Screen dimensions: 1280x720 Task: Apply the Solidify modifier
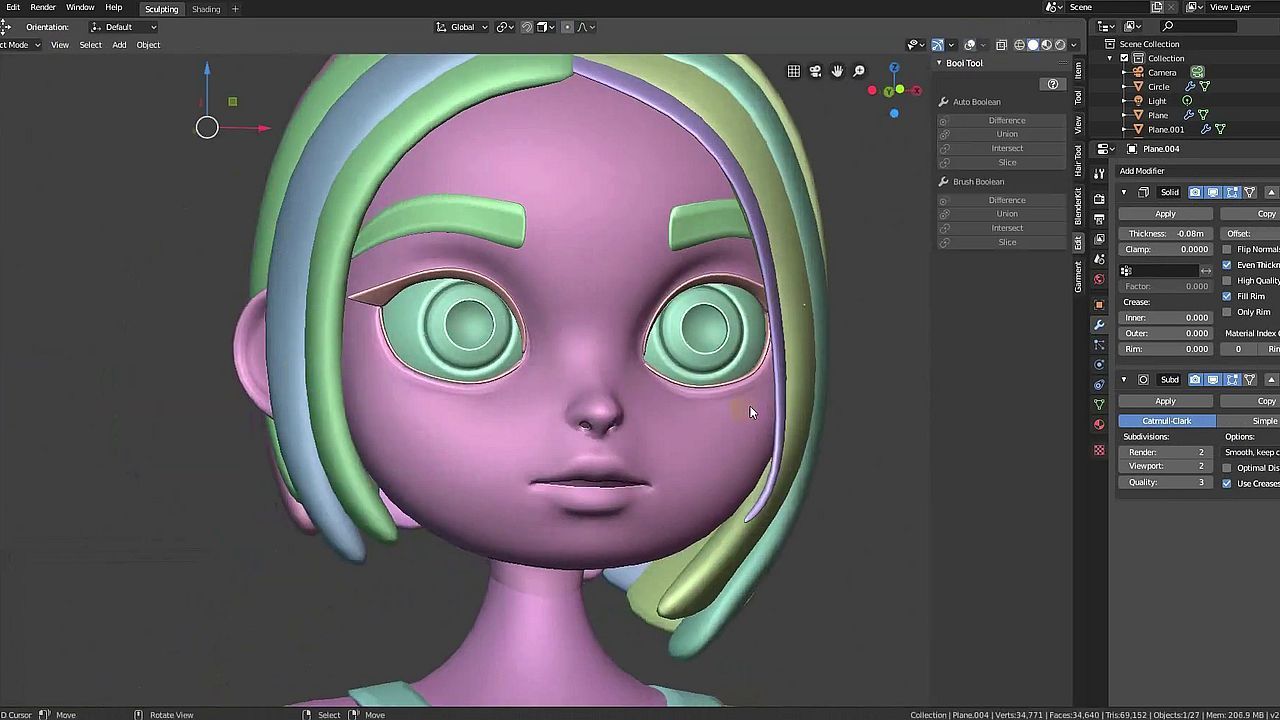tap(1165, 214)
